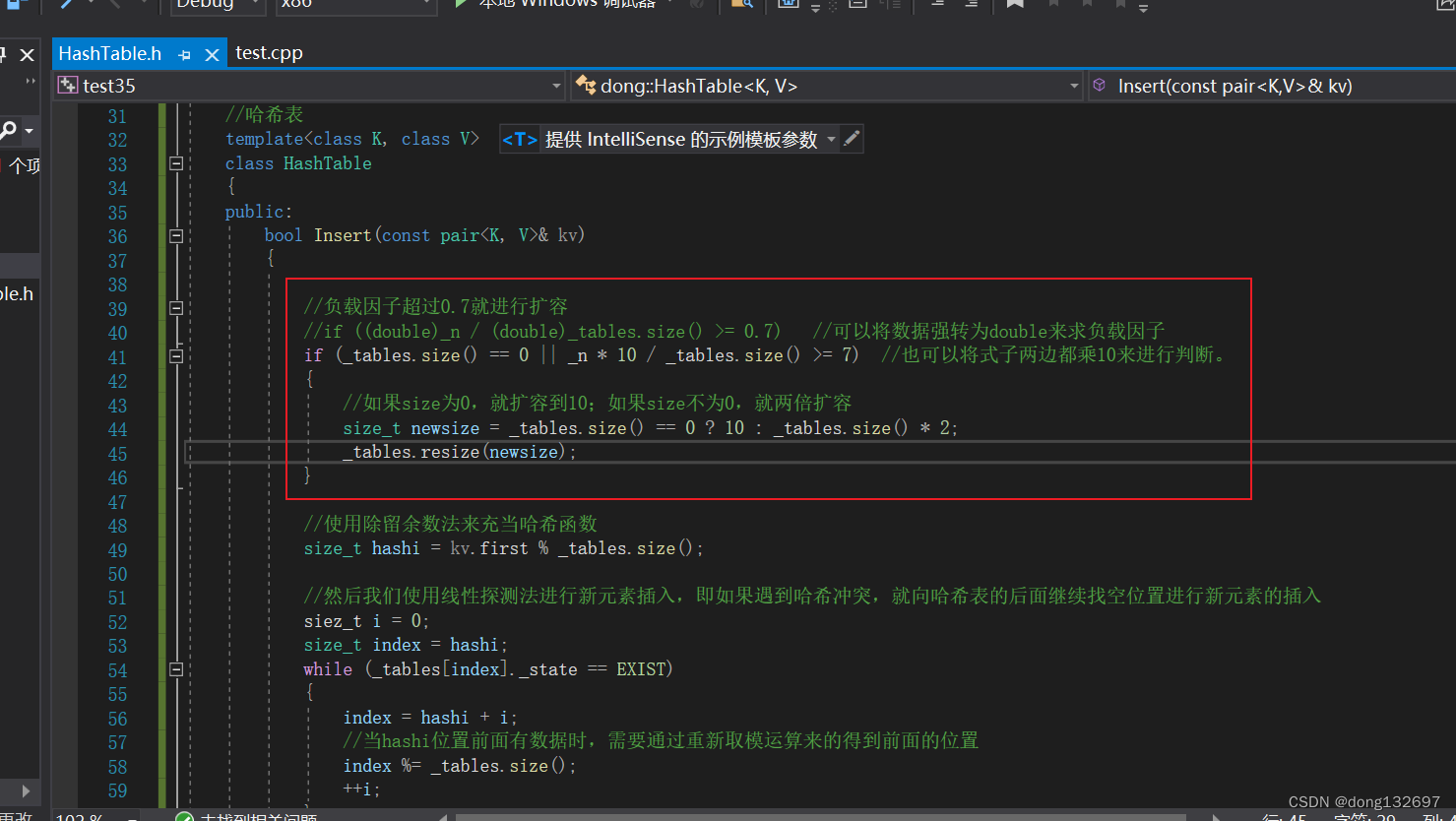Click the <T> template IntelliSense icon
The image size is (1456, 821).
(x=520, y=140)
